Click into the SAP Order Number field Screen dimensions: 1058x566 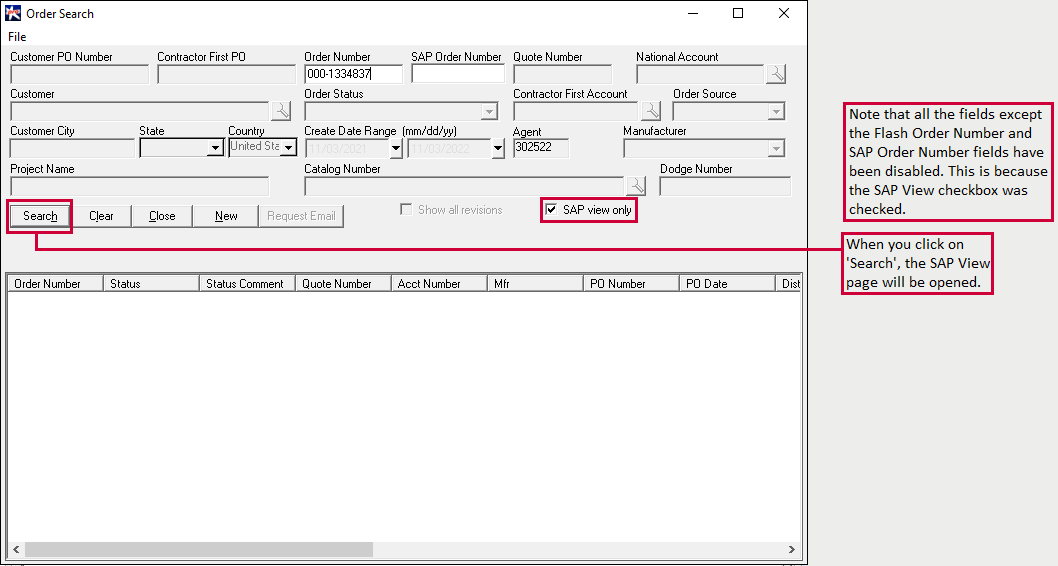tap(458, 74)
